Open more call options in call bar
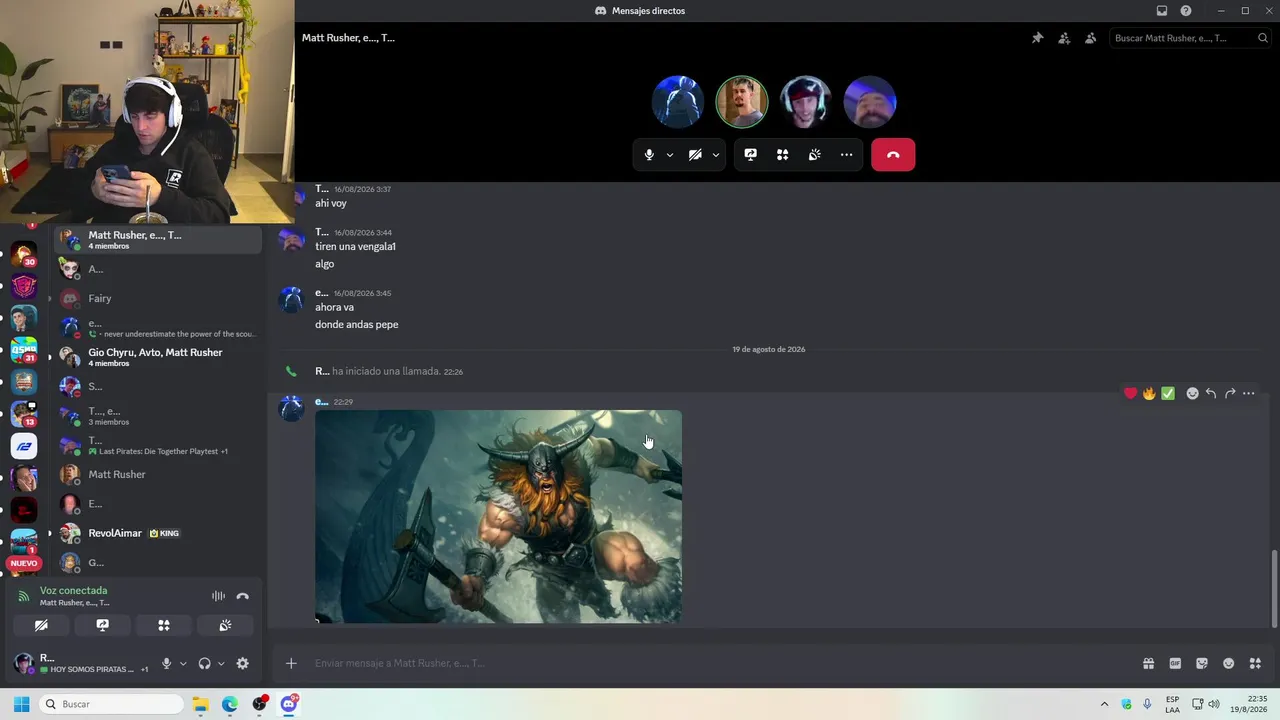1280x720 pixels. coord(846,155)
